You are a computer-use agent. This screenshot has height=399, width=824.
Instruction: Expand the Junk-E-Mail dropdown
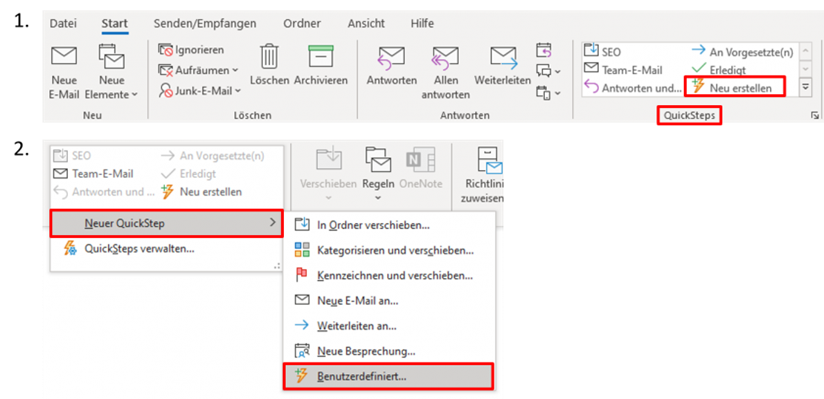[238, 90]
